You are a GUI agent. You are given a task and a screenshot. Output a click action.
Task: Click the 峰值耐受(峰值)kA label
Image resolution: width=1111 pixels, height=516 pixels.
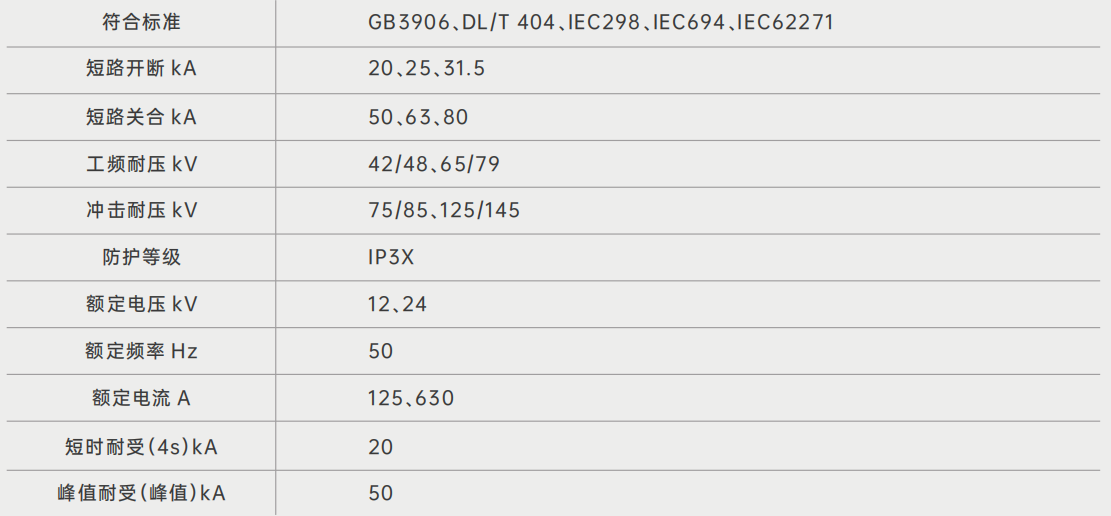[141, 493]
